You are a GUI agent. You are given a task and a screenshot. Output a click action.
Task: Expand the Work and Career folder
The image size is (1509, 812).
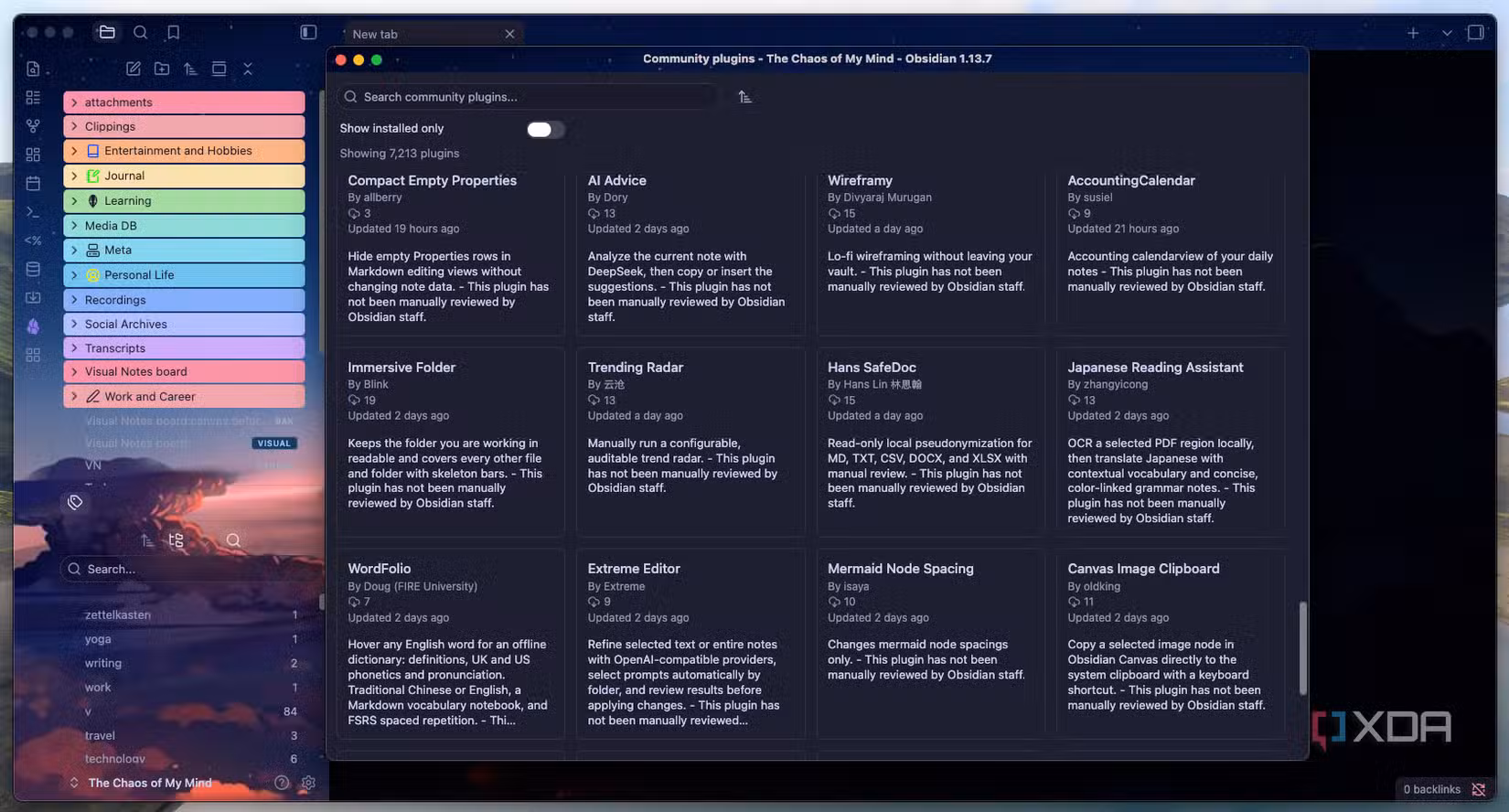pos(184,396)
